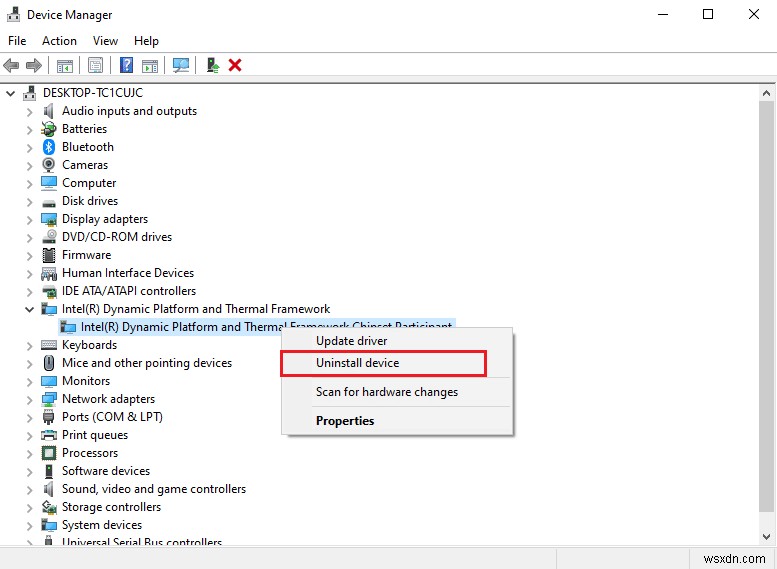Click the red X uninstall toolbar icon
777x569 pixels.
[x=235, y=65]
